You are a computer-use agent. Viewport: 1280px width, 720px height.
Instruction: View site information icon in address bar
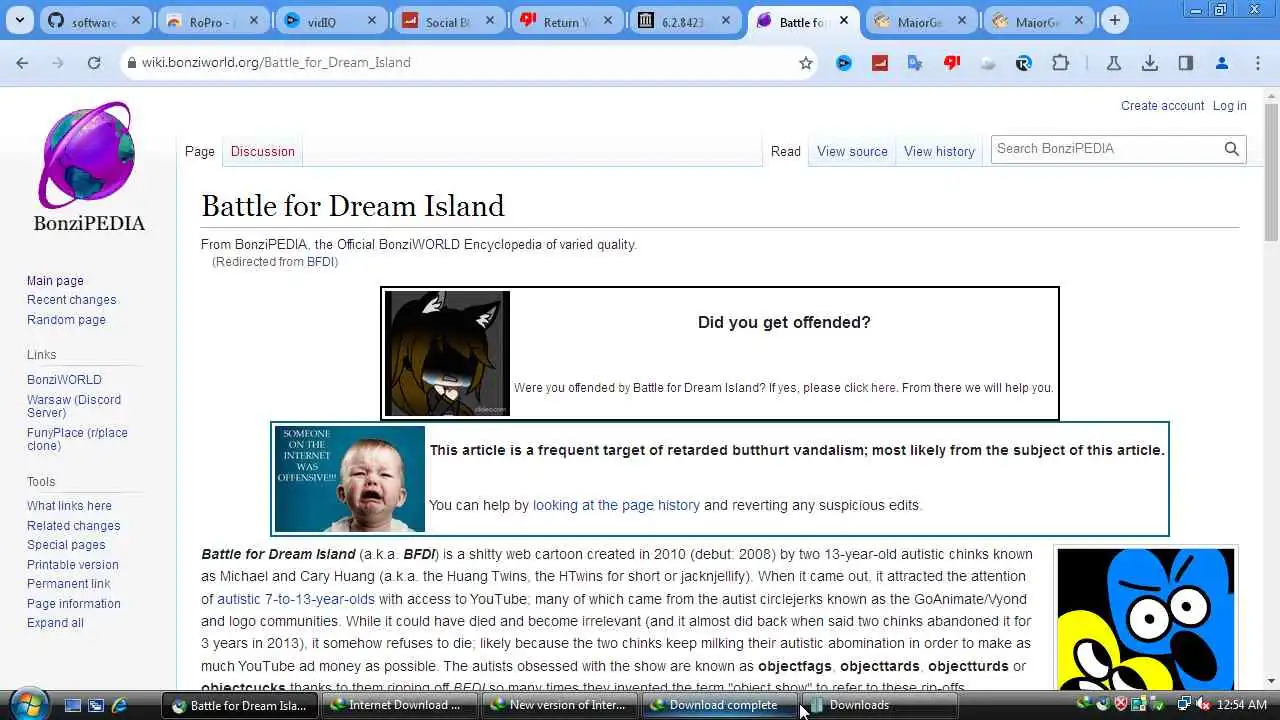click(x=130, y=62)
